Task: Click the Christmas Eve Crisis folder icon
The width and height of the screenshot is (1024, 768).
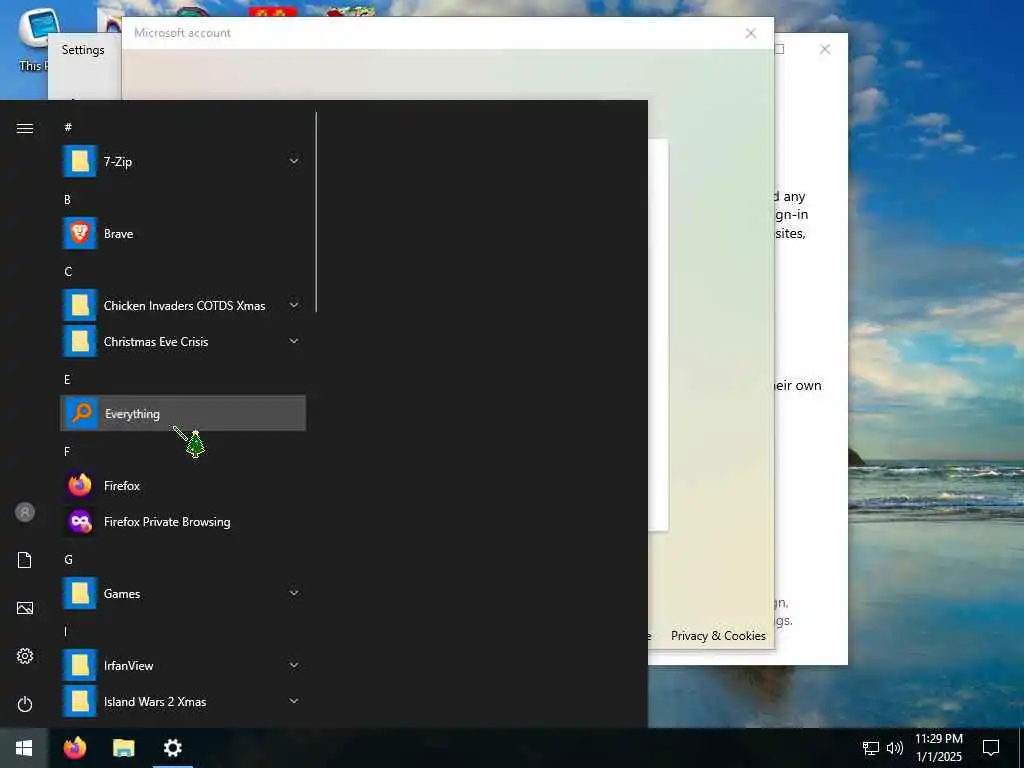Action: click(80, 342)
